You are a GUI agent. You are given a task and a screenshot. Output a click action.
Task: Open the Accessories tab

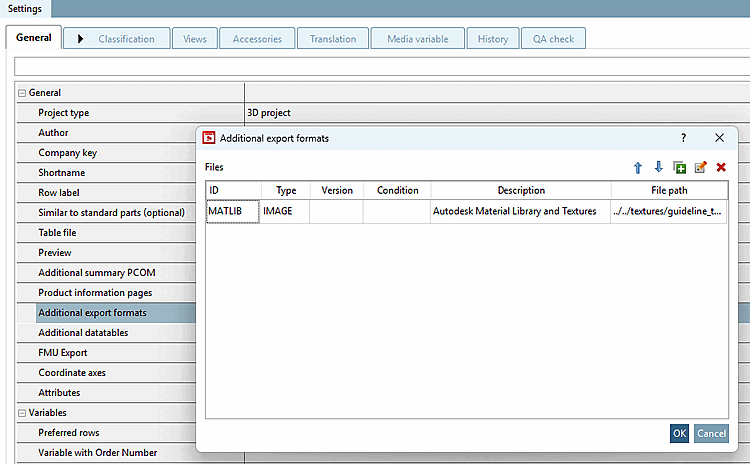point(257,39)
